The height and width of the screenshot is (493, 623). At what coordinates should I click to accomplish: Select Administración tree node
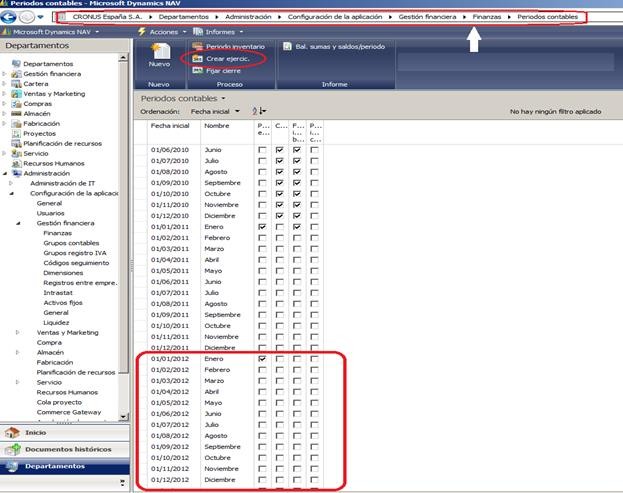[46, 173]
